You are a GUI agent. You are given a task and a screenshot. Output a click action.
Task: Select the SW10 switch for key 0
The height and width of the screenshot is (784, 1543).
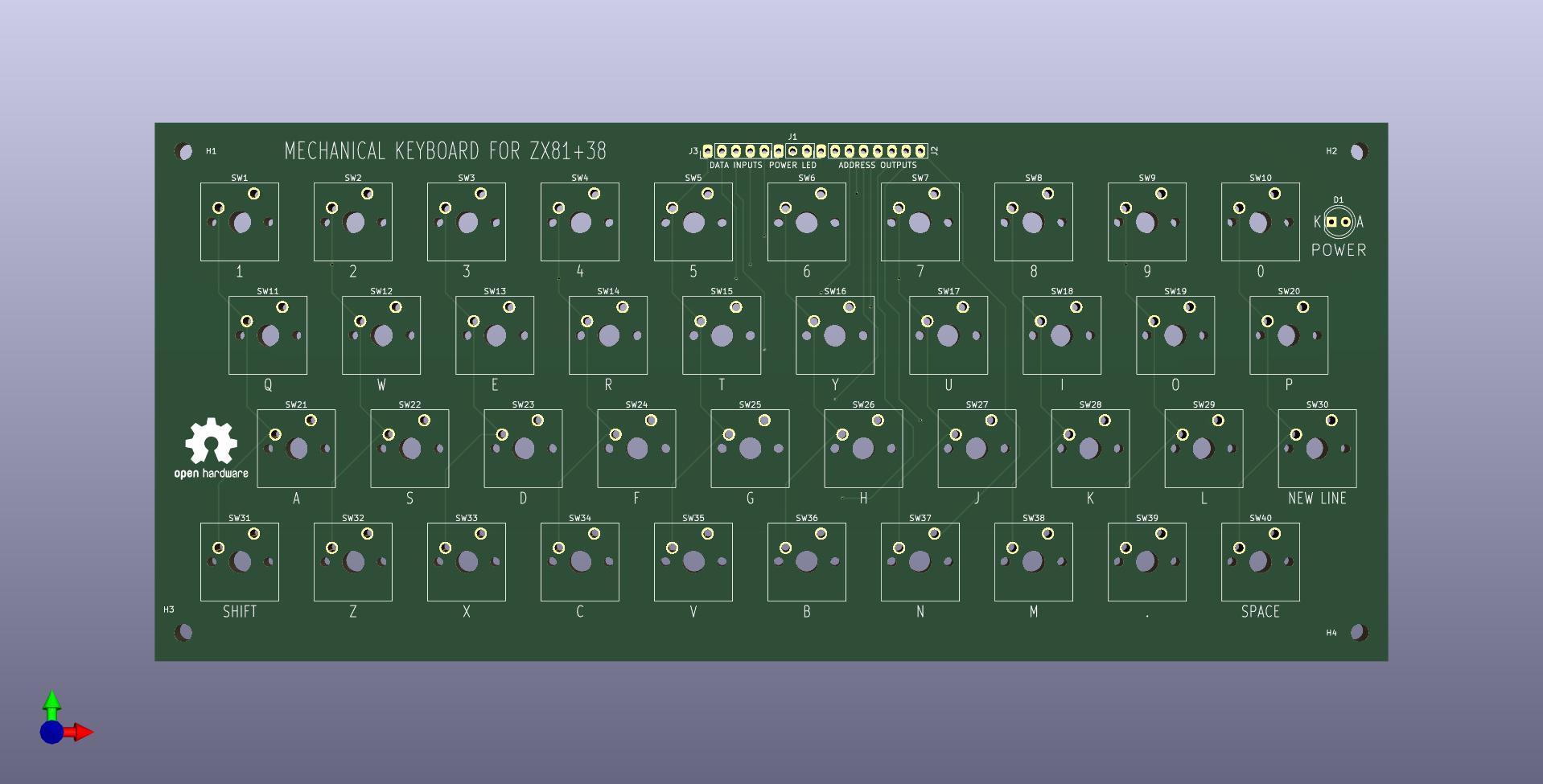(1261, 222)
